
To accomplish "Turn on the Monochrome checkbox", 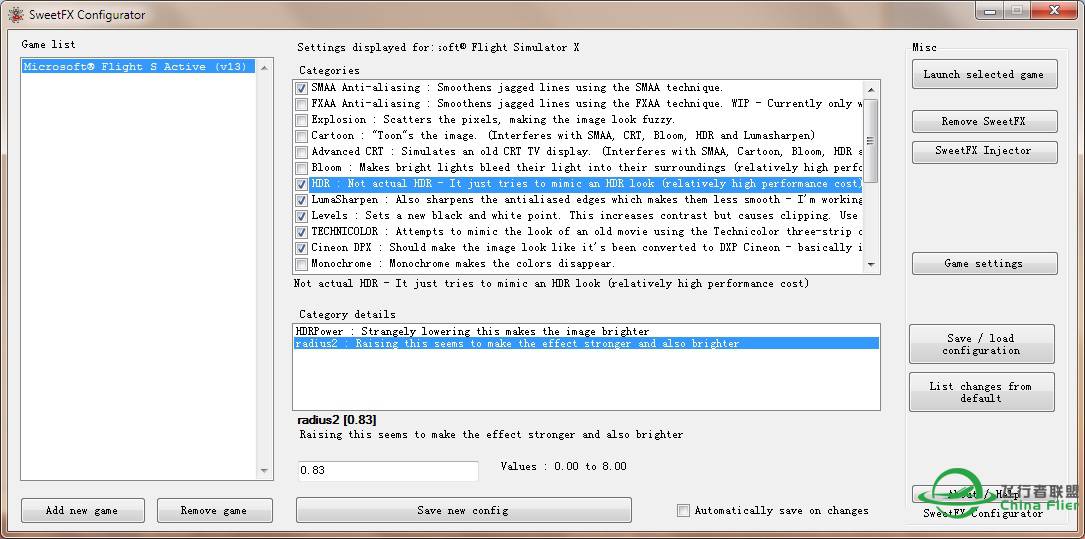I will click(302, 264).
